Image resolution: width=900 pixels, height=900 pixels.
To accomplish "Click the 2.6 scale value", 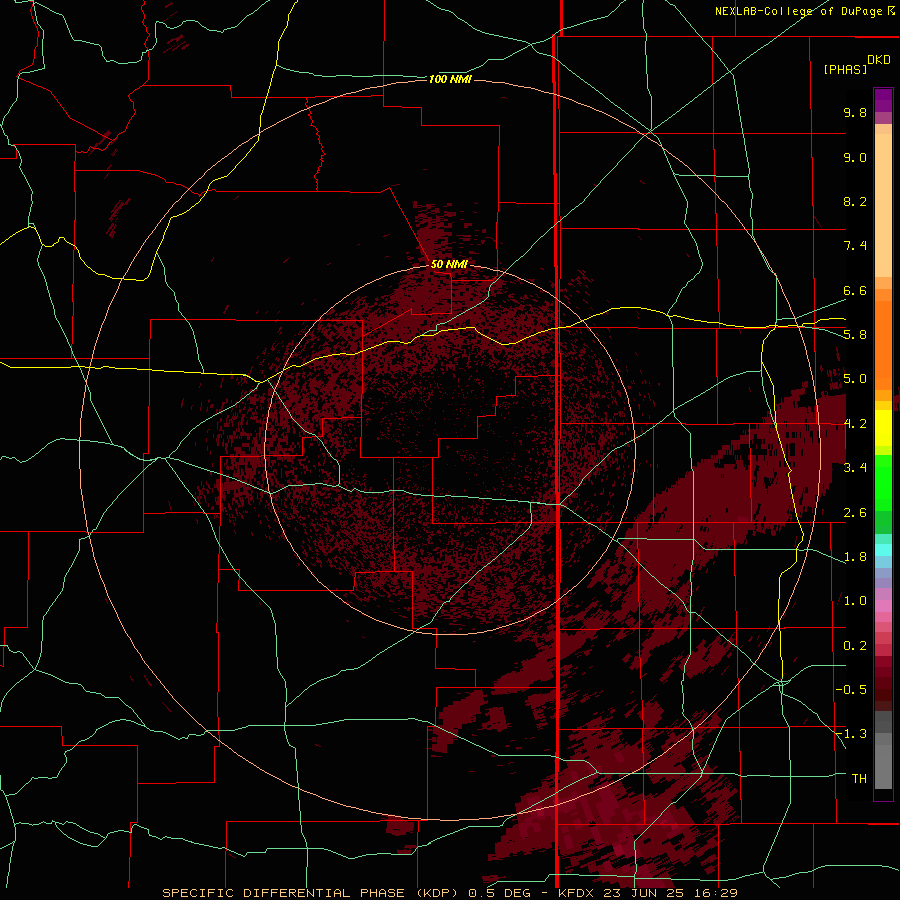I will tap(855, 513).
